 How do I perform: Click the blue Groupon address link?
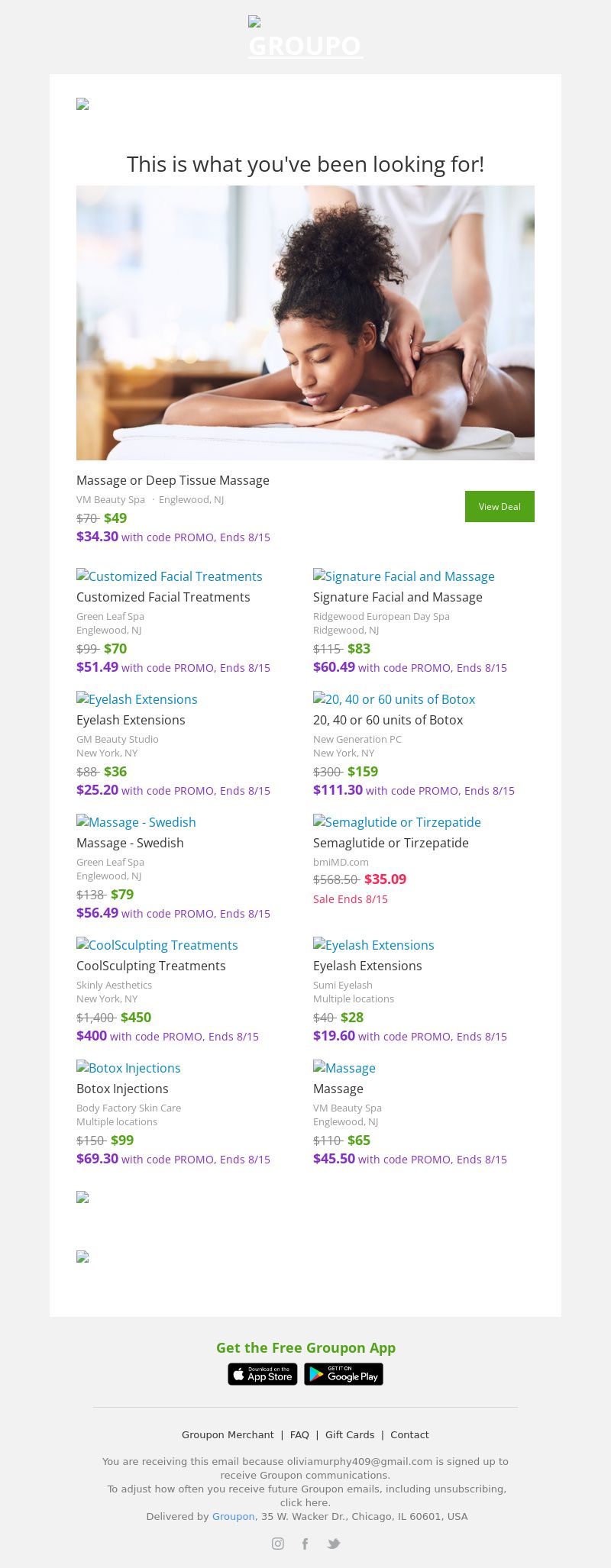[x=233, y=1516]
